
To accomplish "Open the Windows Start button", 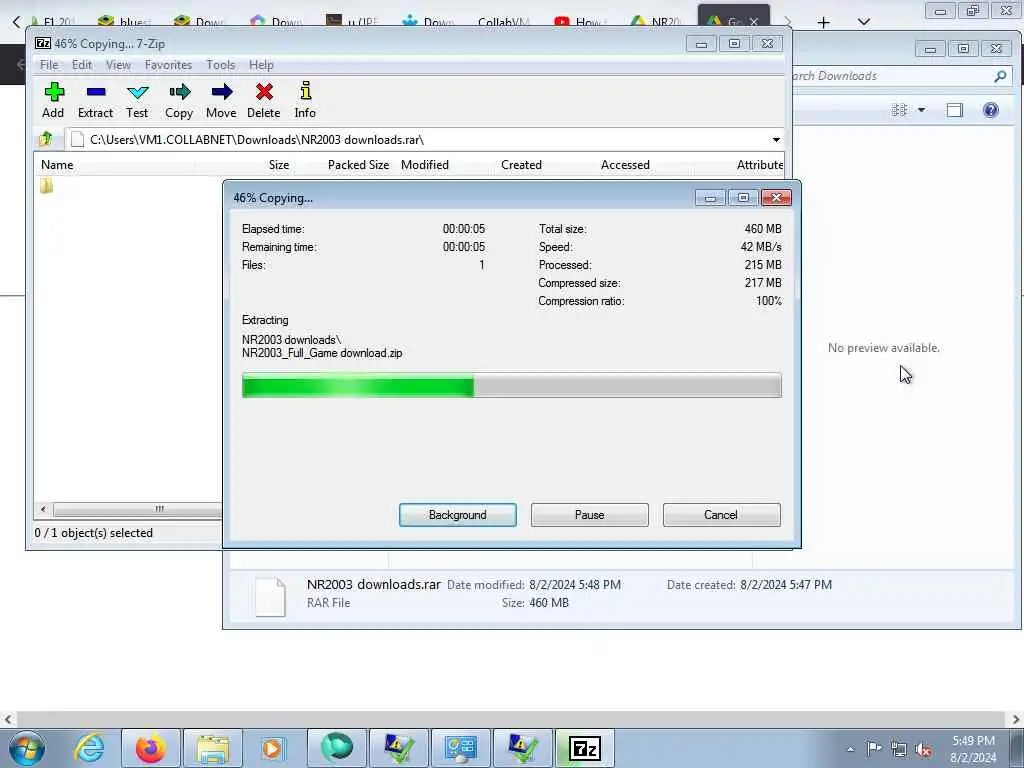I will (26, 748).
